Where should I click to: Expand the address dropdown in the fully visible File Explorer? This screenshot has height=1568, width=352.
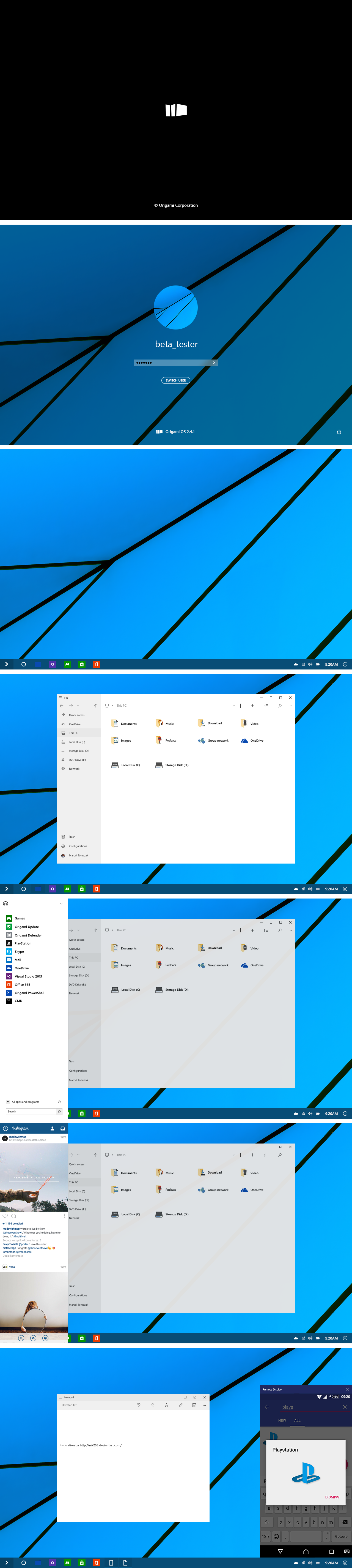click(233, 706)
